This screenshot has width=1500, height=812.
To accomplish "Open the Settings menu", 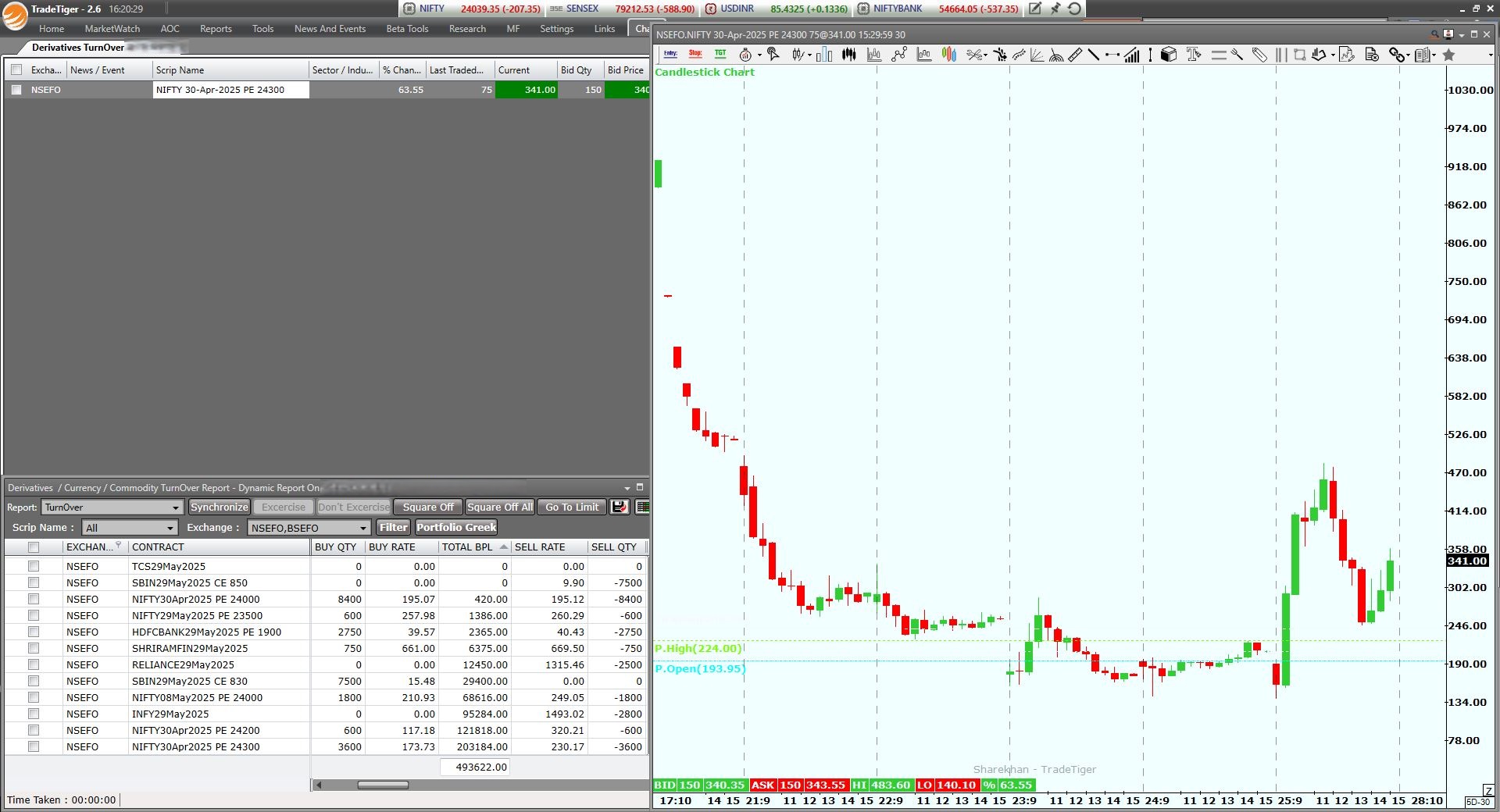I will click(x=556, y=29).
